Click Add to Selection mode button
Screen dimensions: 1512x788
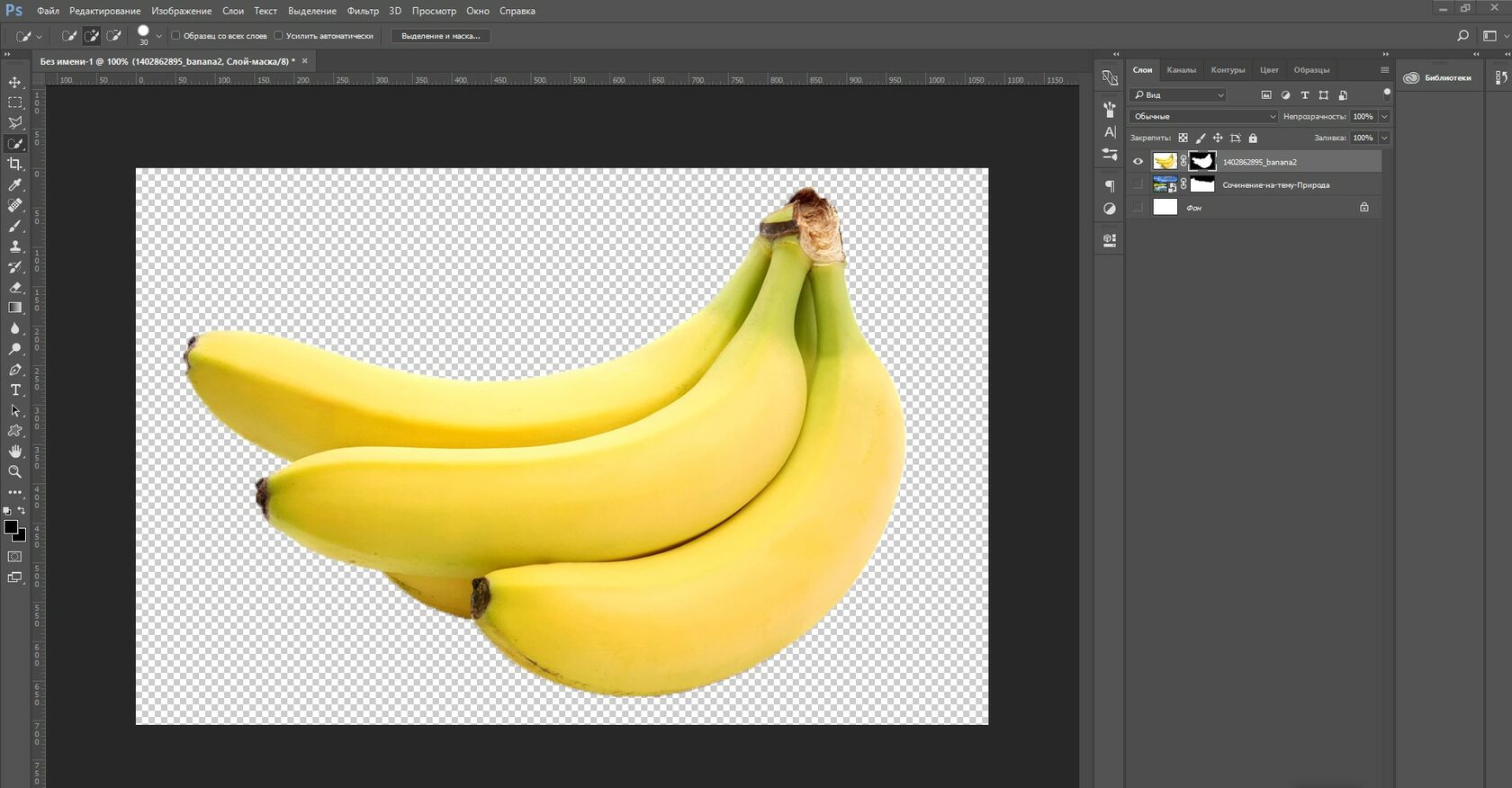[x=91, y=36]
